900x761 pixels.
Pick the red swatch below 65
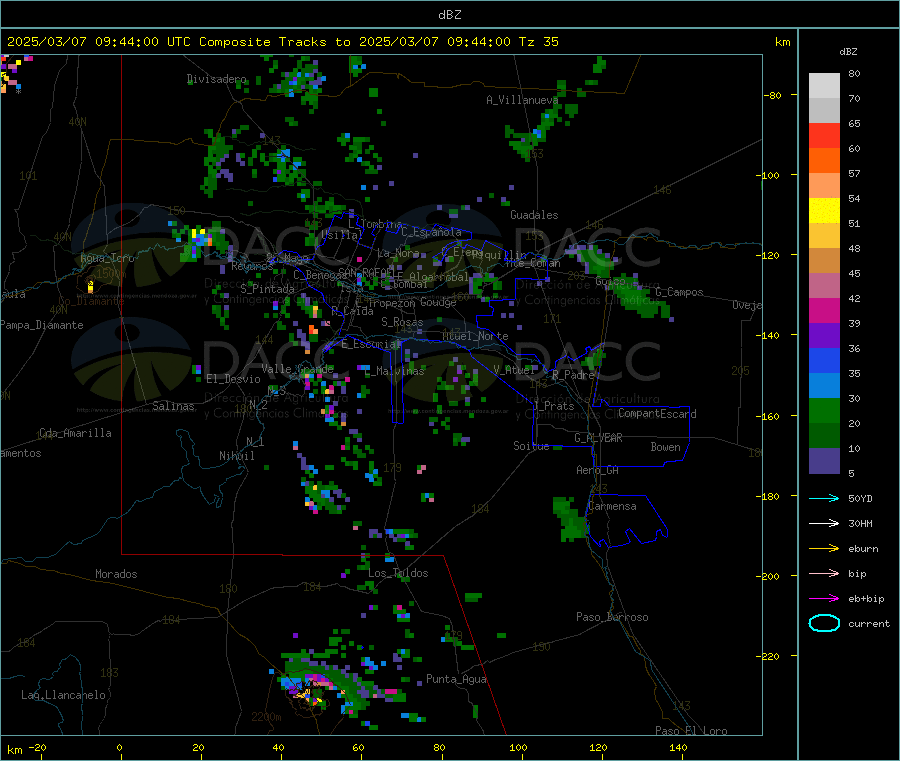coord(824,135)
